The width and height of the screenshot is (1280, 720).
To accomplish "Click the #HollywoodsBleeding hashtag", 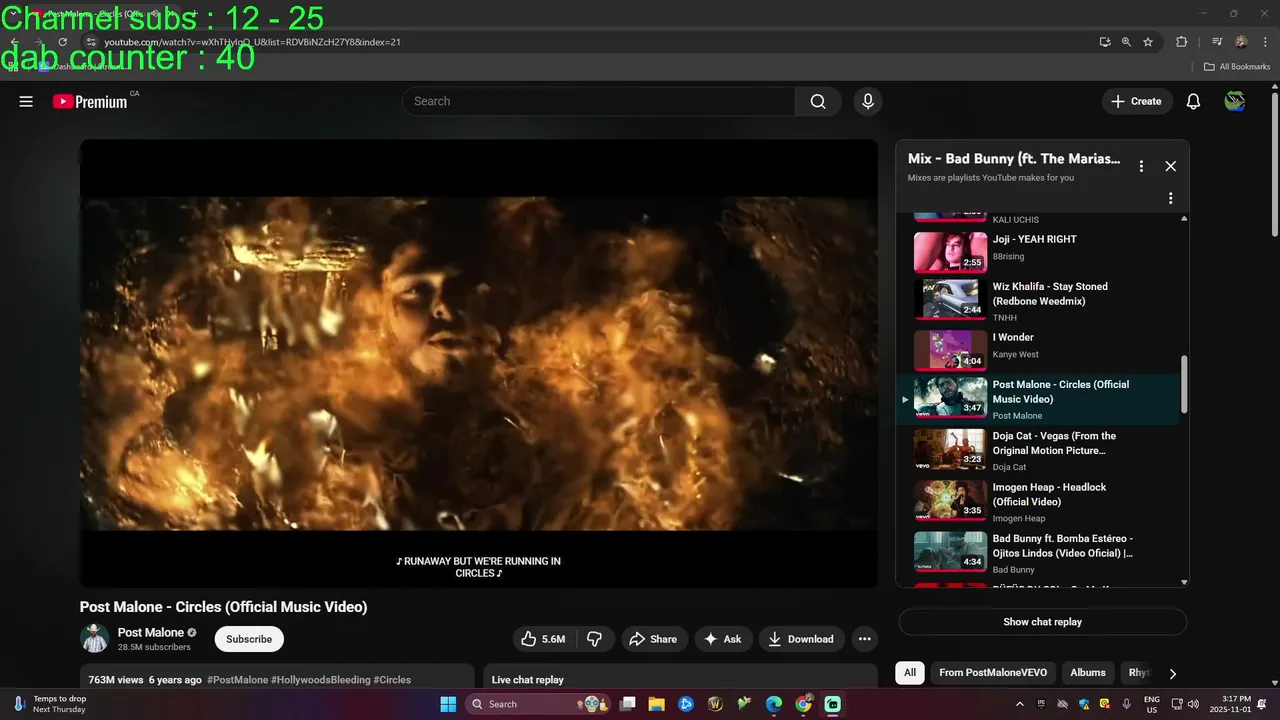I will pyautogui.click(x=320, y=680).
